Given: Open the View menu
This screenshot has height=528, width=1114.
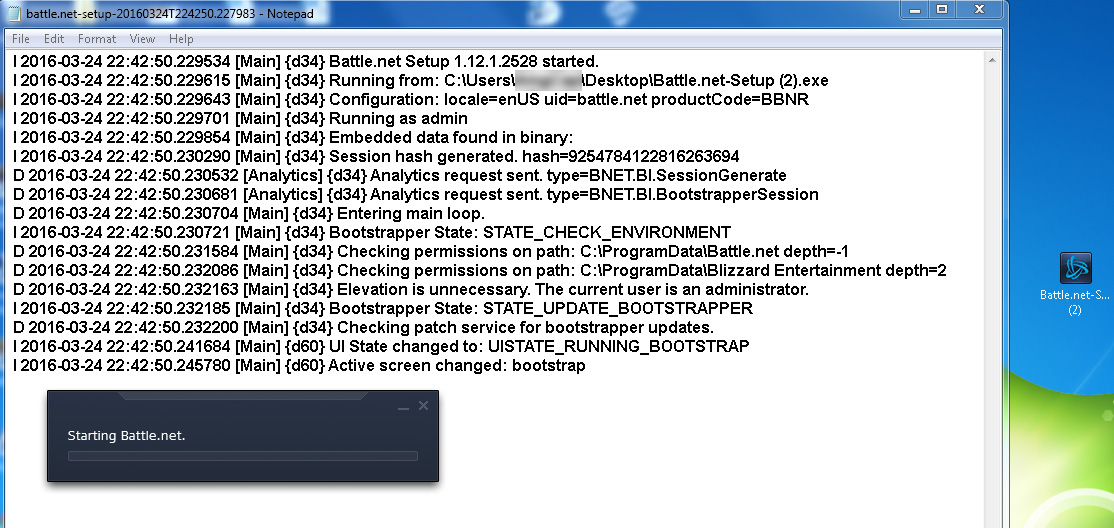Looking at the screenshot, I should click(x=142, y=39).
